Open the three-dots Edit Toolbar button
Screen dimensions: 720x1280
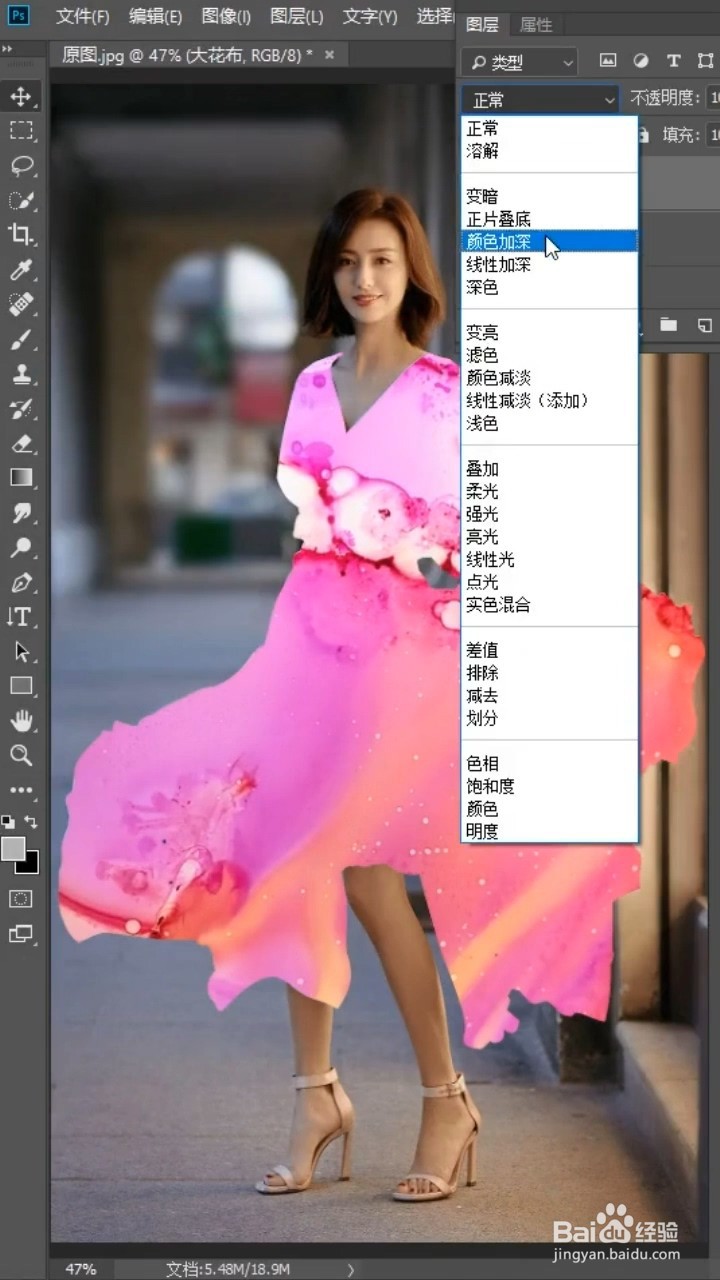click(x=21, y=790)
